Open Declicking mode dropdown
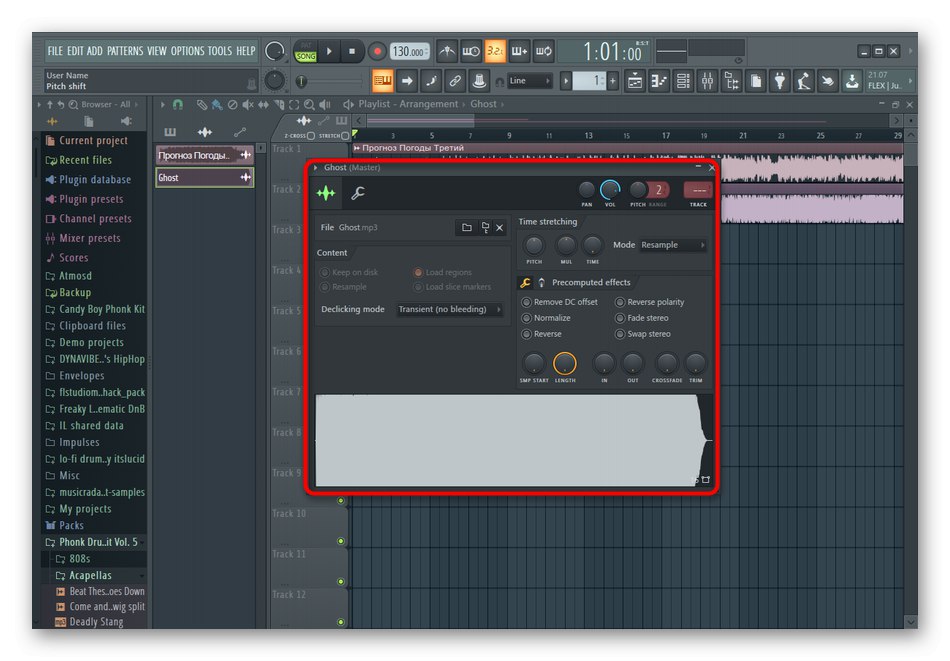 click(450, 310)
